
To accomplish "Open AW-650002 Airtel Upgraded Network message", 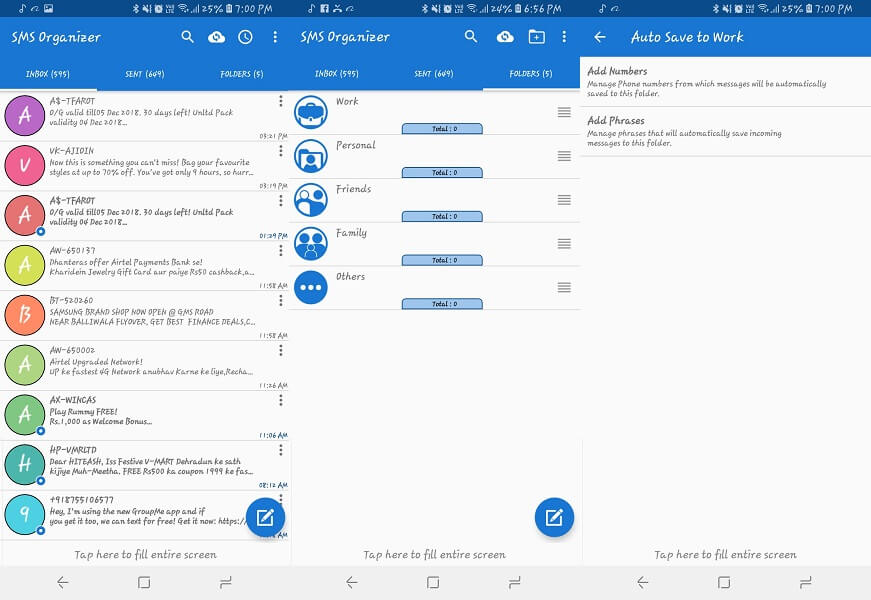I will (x=144, y=365).
